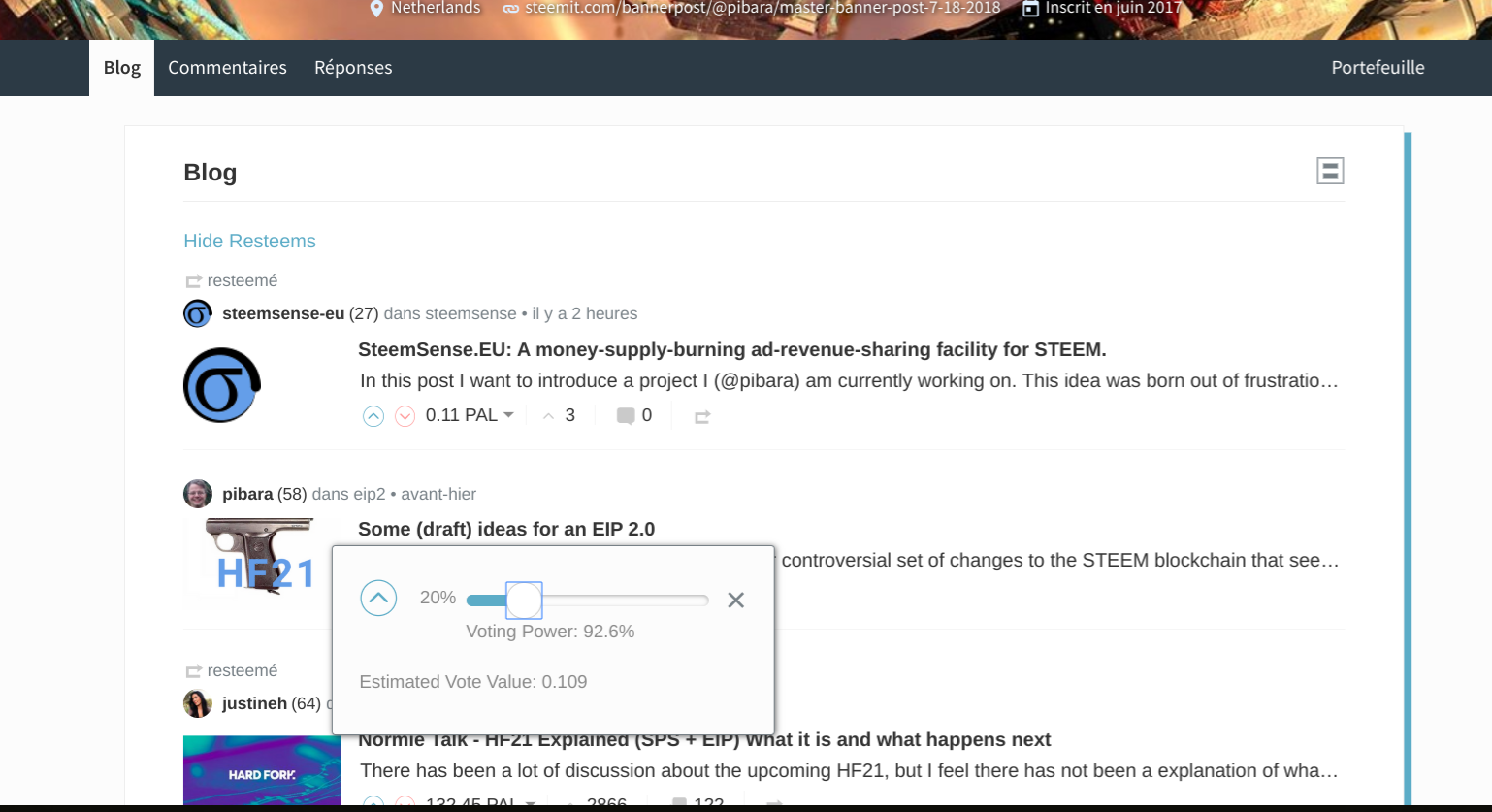Click the justineh reputation (64)

coord(306,703)
